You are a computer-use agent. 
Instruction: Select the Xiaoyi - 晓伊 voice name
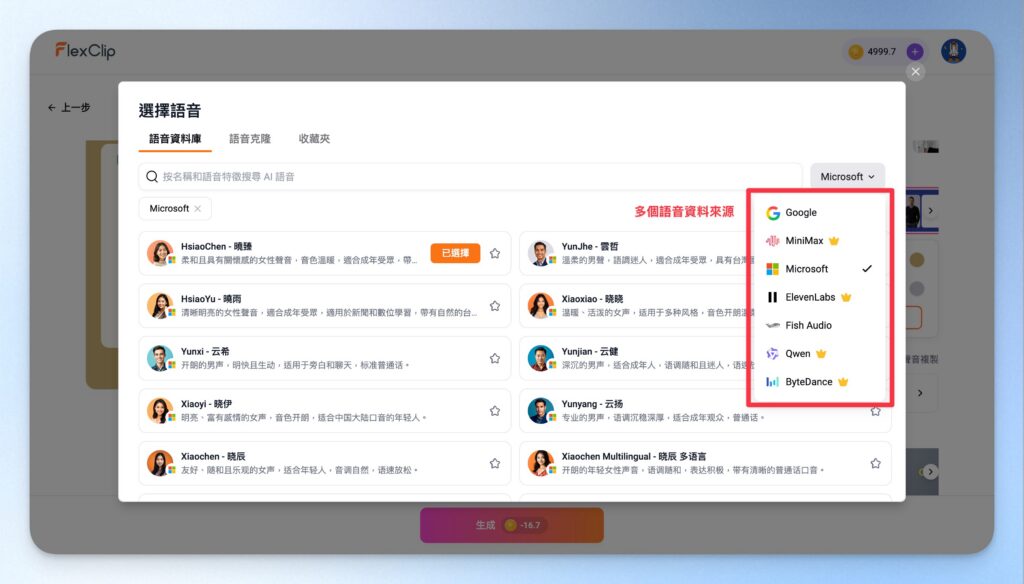(x=206, y=404)
